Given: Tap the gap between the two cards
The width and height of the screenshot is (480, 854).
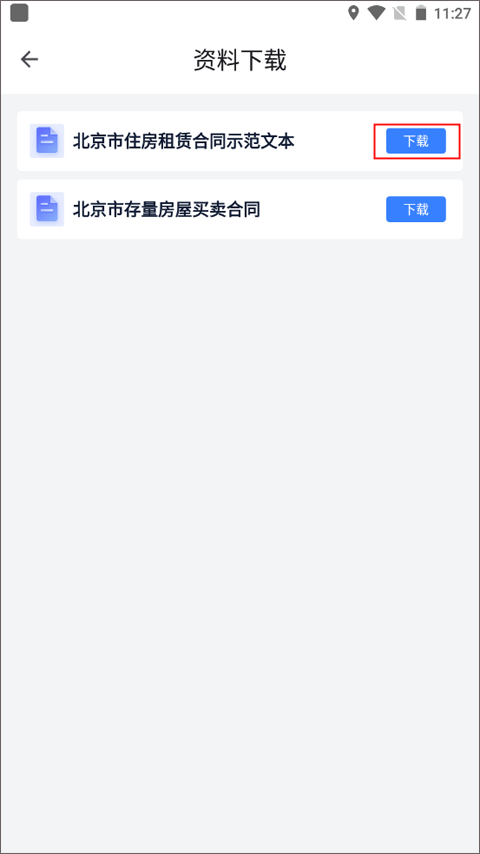Looking at the screenshot, I should tap(240, 175).
